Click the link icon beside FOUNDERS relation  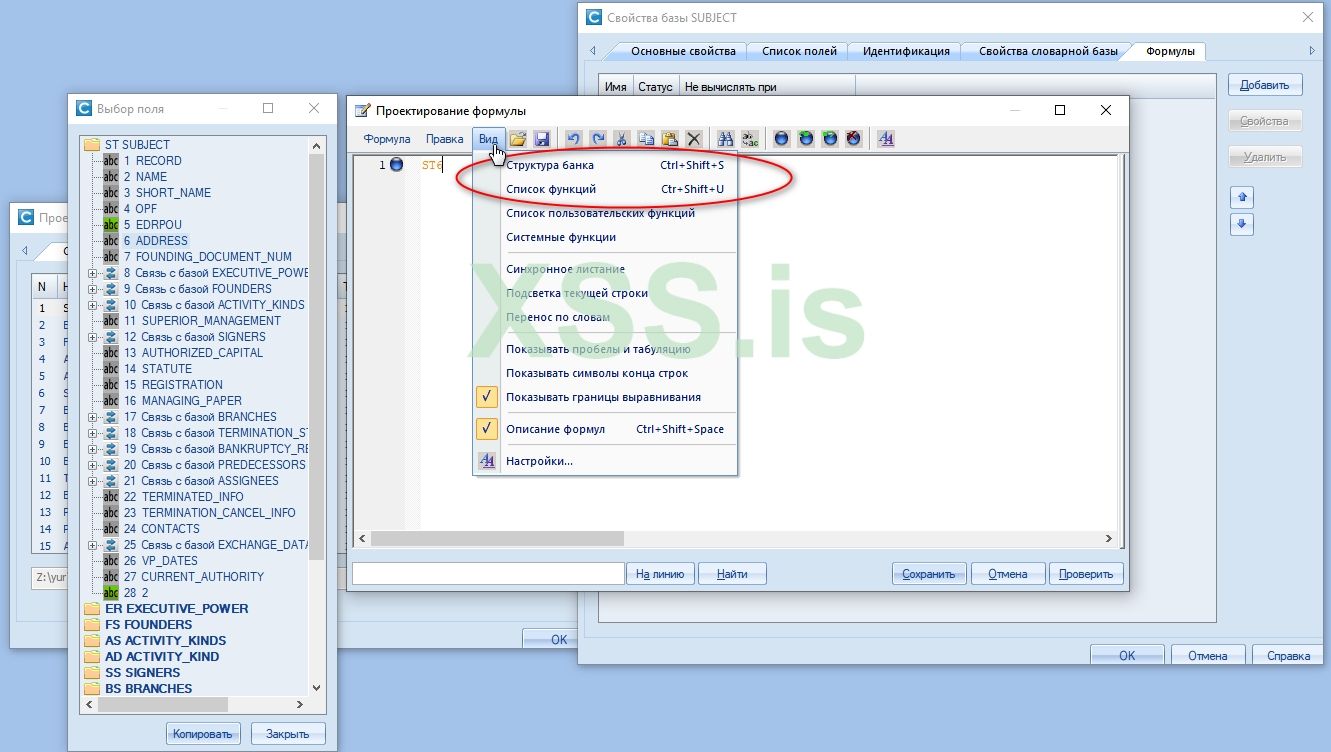111,289
